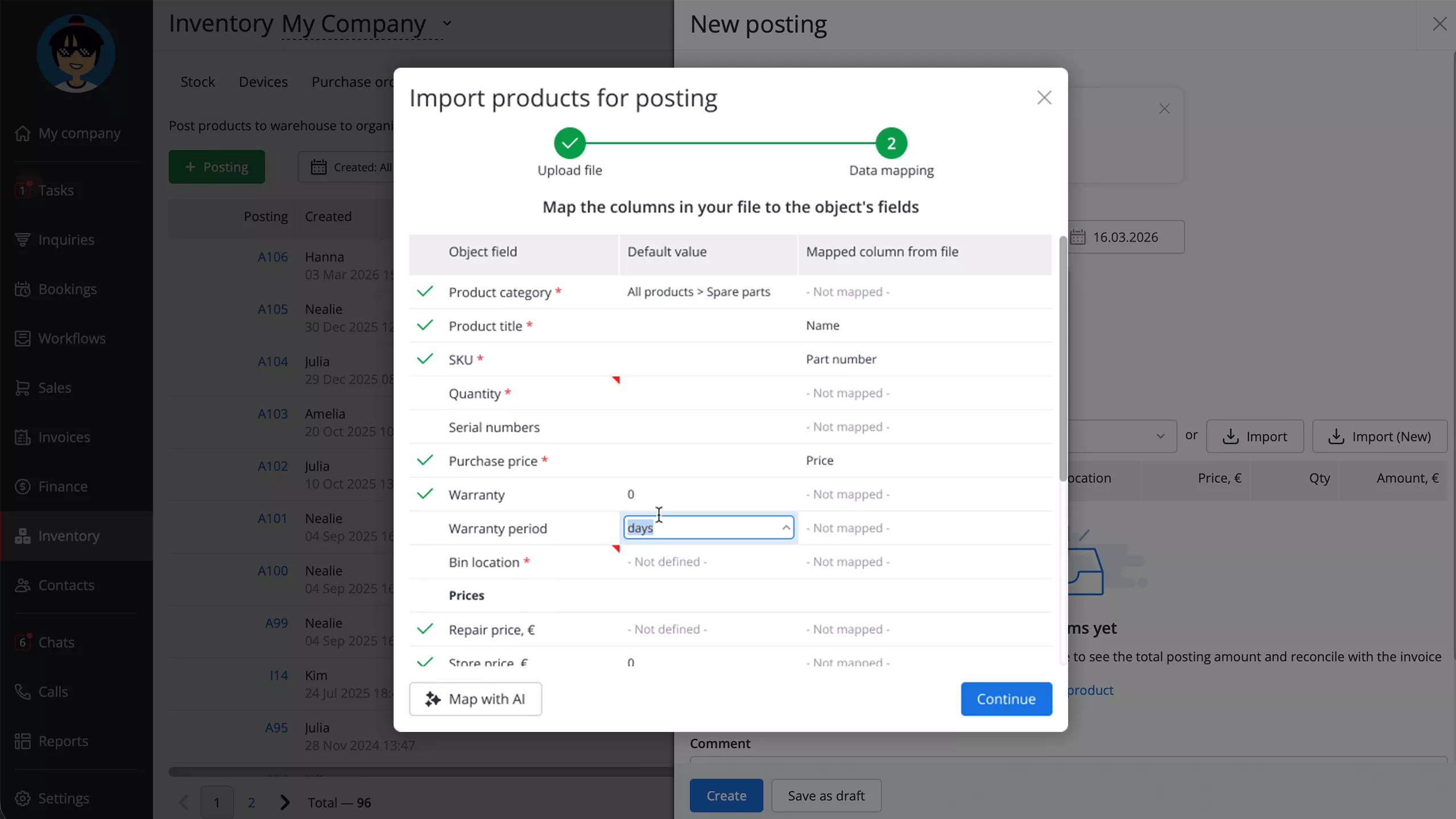Switch to the Stock tab
This screenshot has height=819, width=1456.
[x=197, y=81]
